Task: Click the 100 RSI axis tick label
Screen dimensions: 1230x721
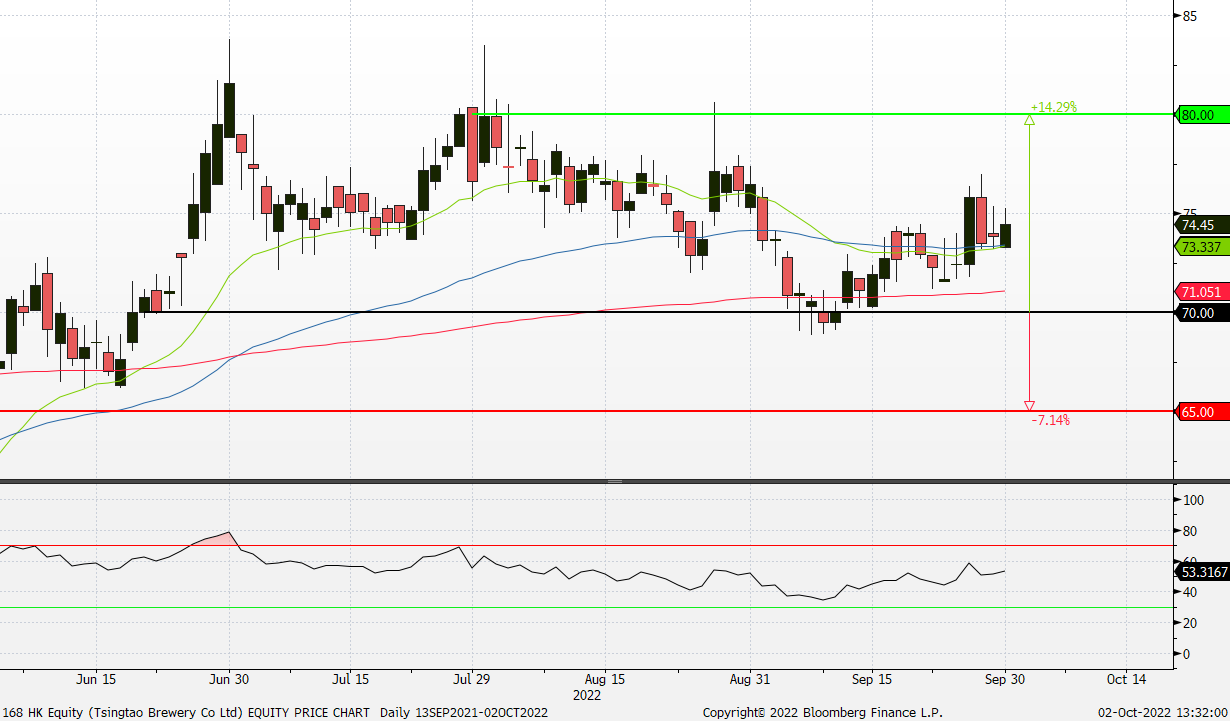Action: click(1192, 500)
